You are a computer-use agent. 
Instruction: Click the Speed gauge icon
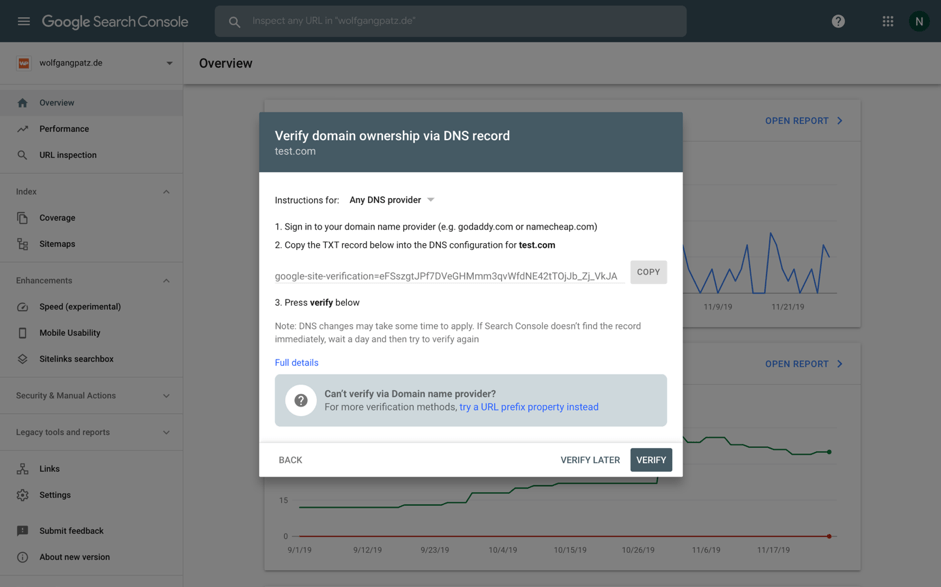pos(22,307)
